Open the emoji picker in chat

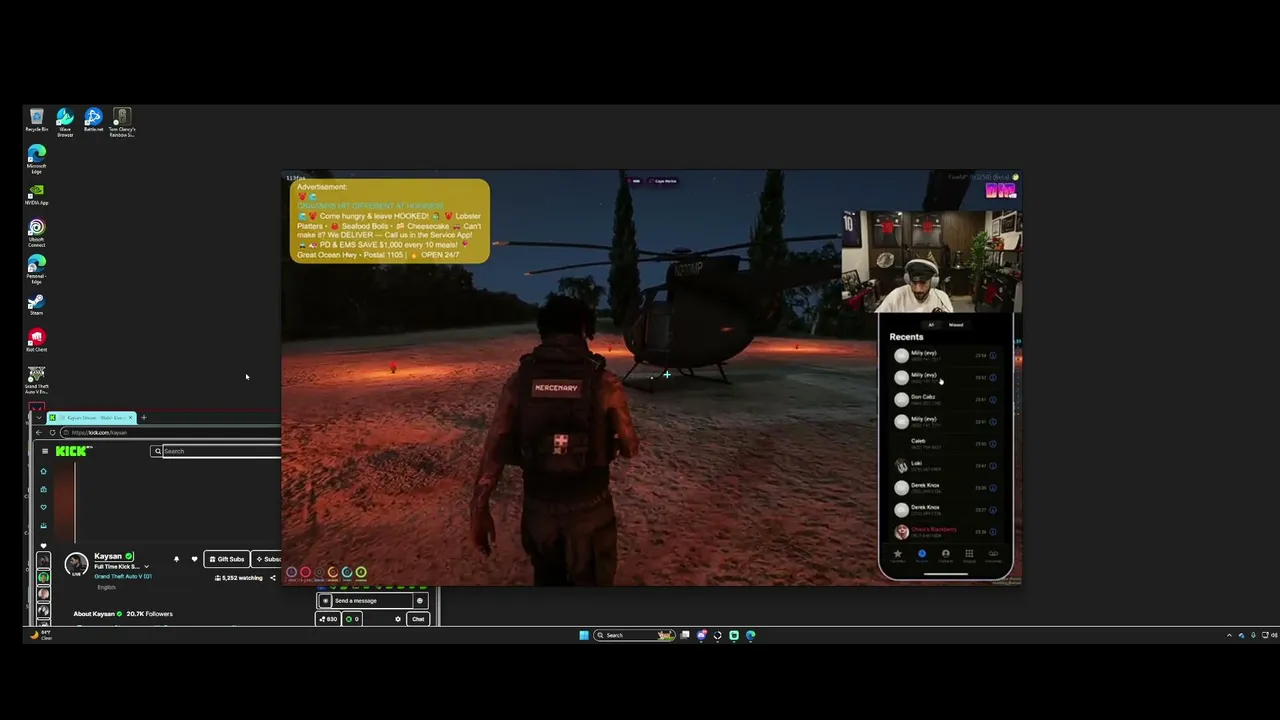[420, 601]
